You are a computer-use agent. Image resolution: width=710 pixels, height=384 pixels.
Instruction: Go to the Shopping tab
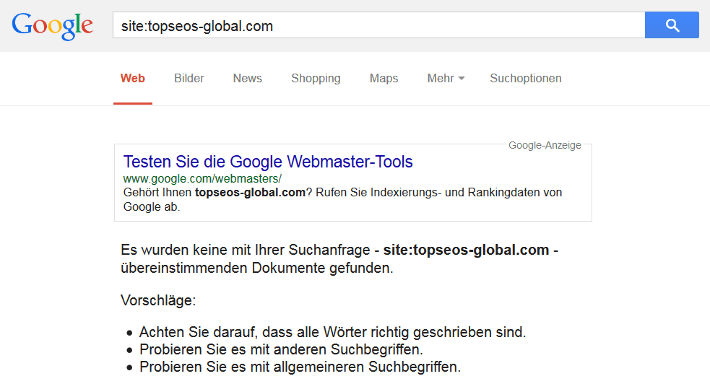click(x=316, y=78)
